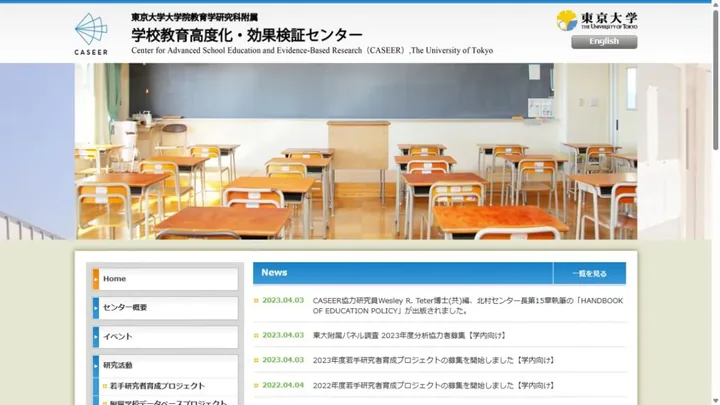Click the News heading text
The image size is (720, 405).
pyautogui.click(x=274, y=273)
